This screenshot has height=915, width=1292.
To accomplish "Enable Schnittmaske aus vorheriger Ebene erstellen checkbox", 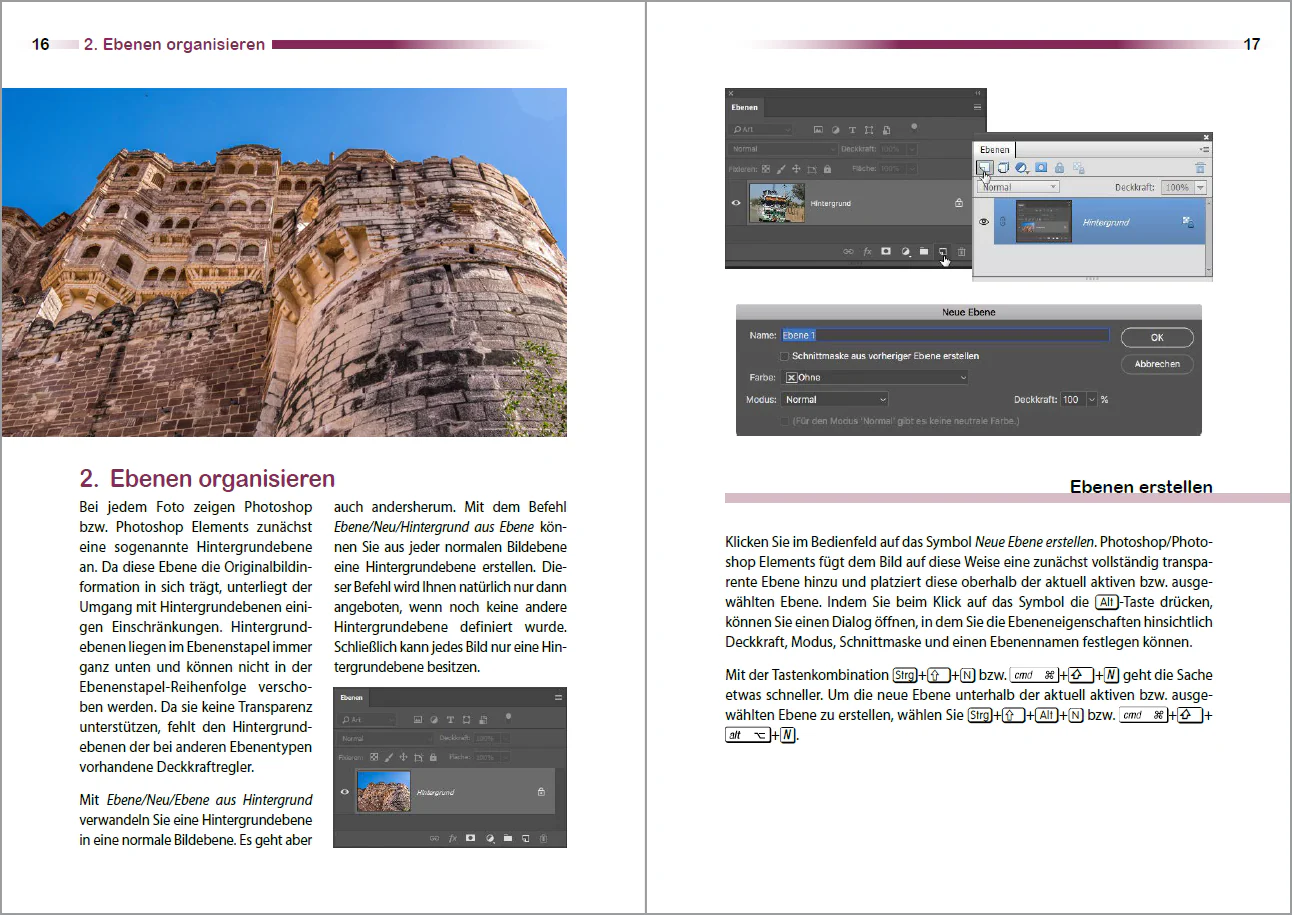I will [x=784, y=356].
